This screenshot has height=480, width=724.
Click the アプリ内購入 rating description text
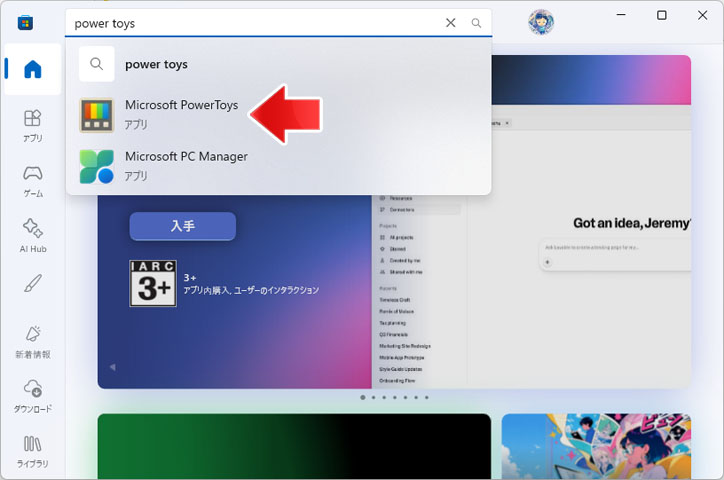[251, 290]
